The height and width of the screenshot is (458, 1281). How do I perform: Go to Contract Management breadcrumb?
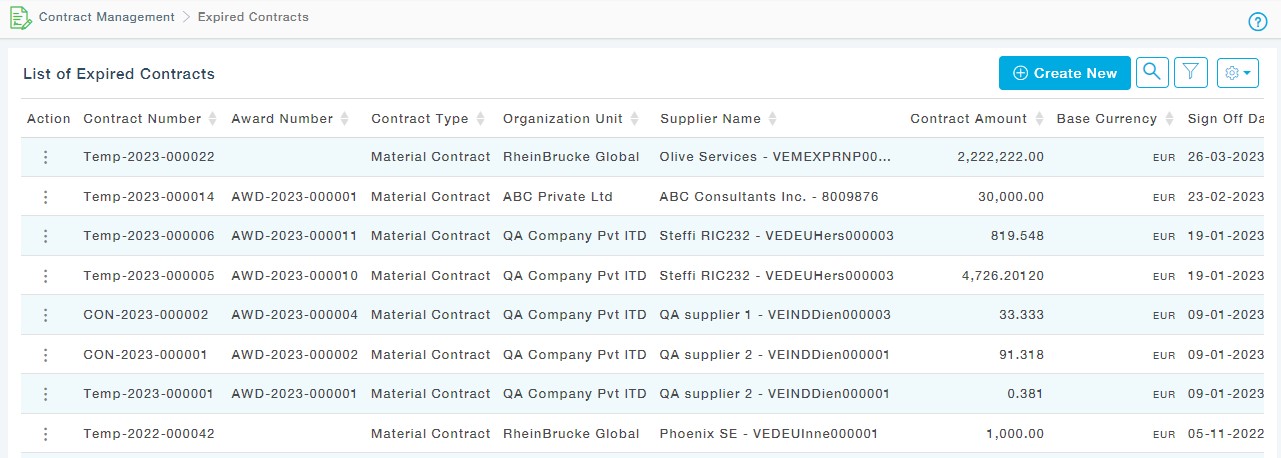[x=107, y=17]
